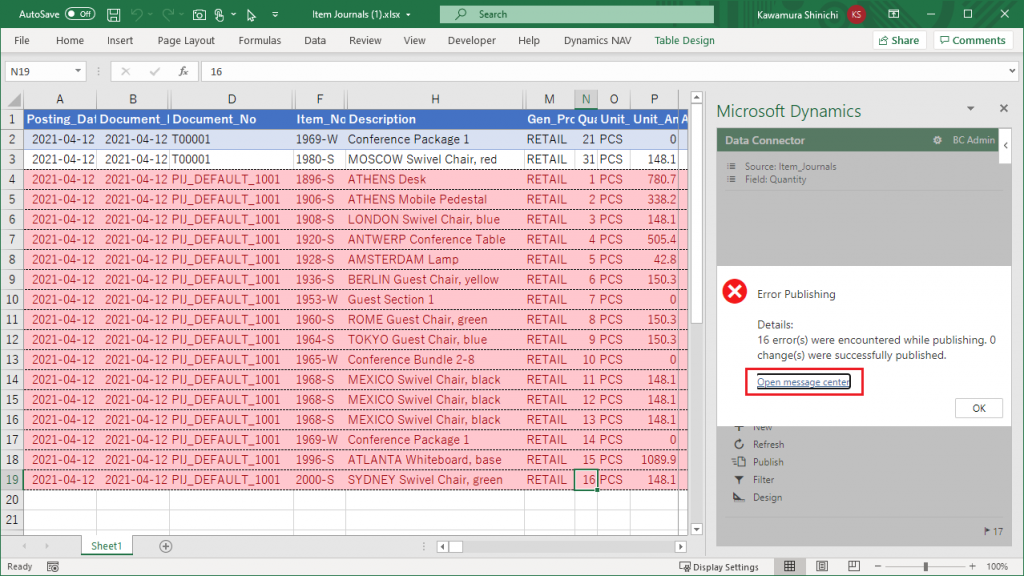Image resolution: width=1024 pixels, height=576 pixels.
Task: Open the message center link
Action: [803, 382]
